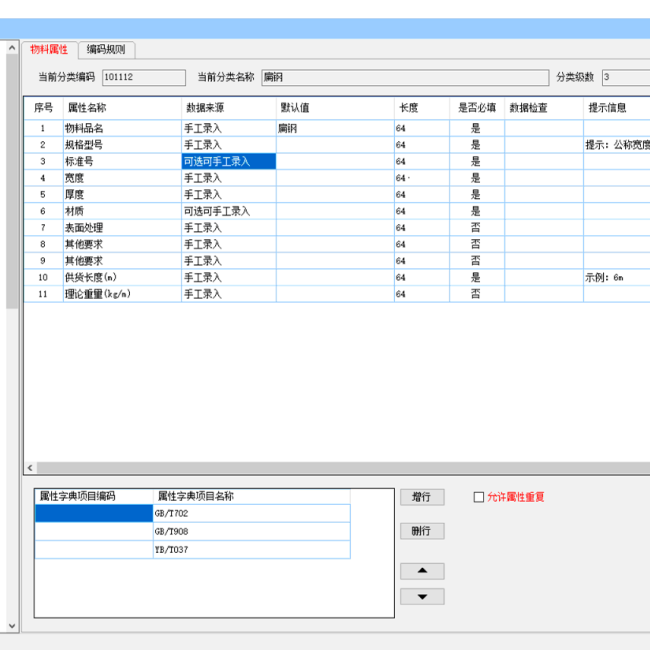Click the 提示信息 column header
The image size is (650, 650).
coord(617,108)
